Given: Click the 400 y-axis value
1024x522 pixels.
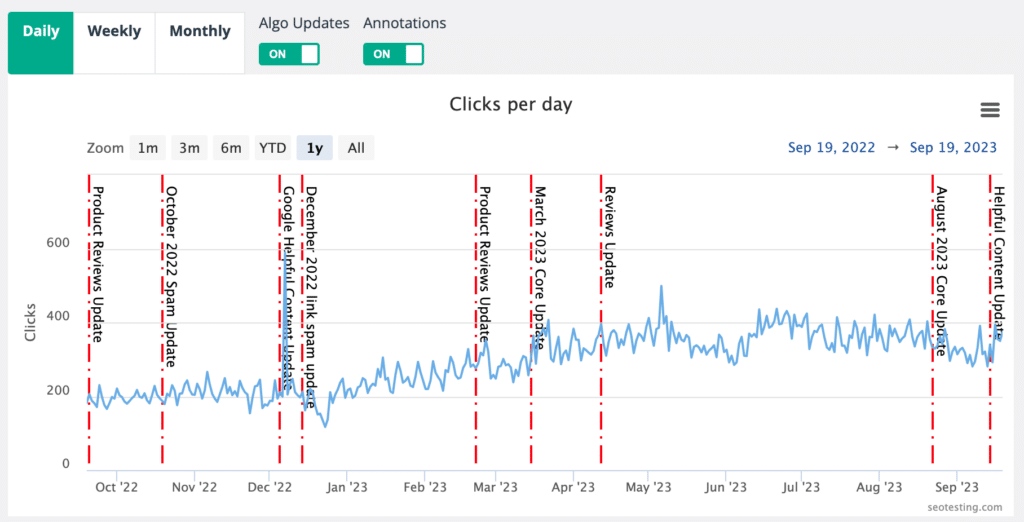Looking at the screenshot, I should (57, 316).
